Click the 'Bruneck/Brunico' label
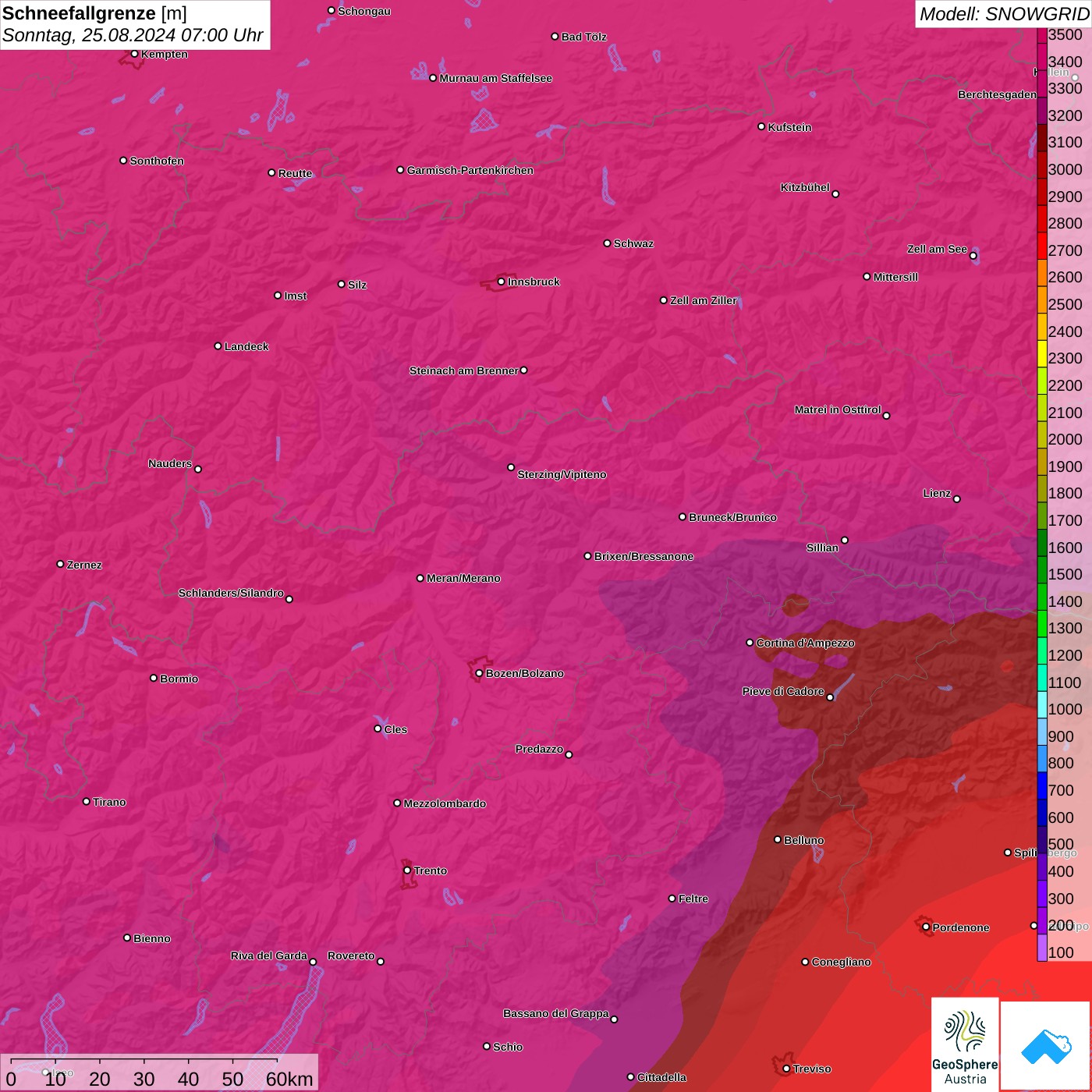The height and width of the screenshot is (1092, 1092). click(x=732, y=517)
